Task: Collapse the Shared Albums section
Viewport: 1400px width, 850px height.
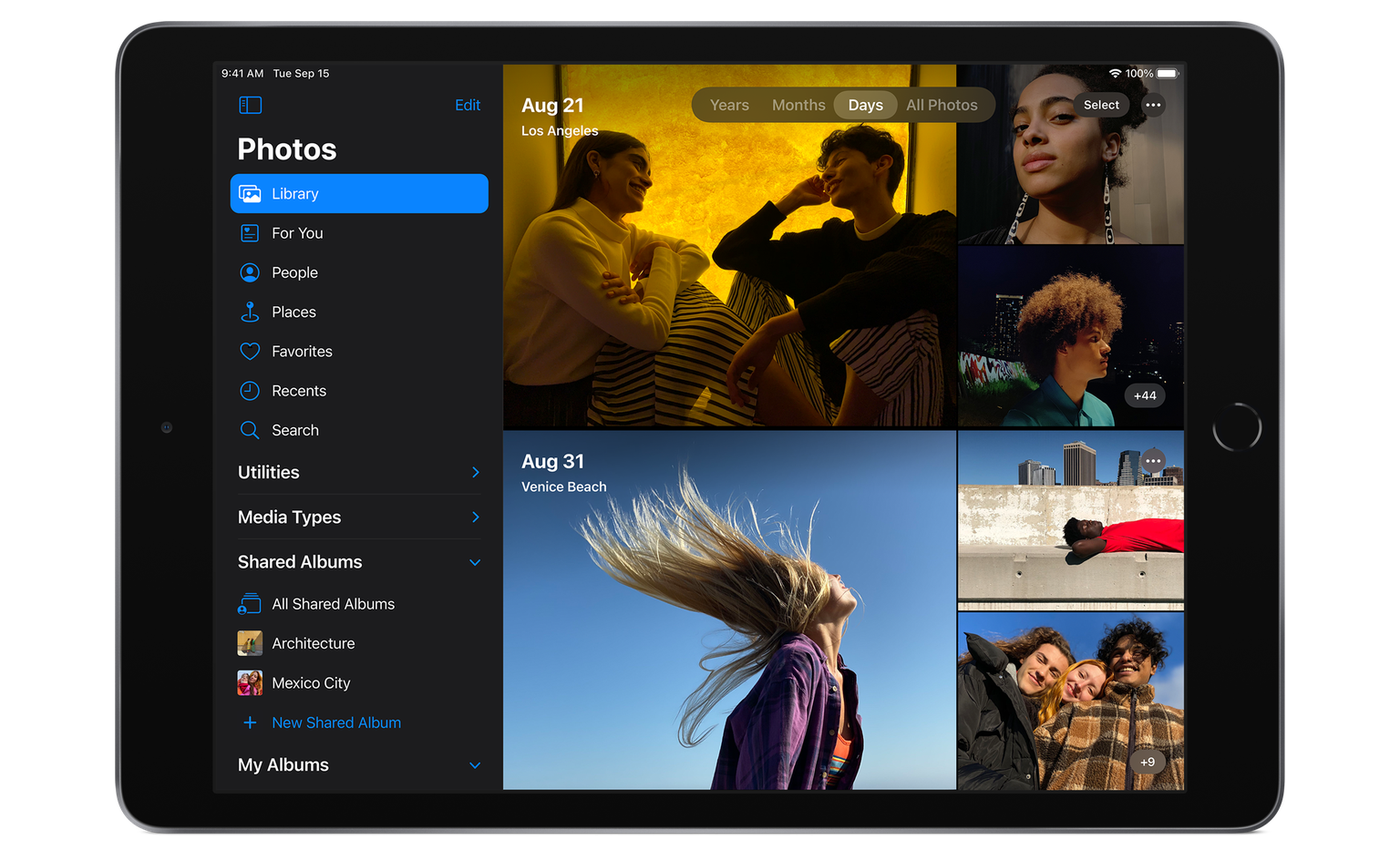Action: (x=475, y=562)
